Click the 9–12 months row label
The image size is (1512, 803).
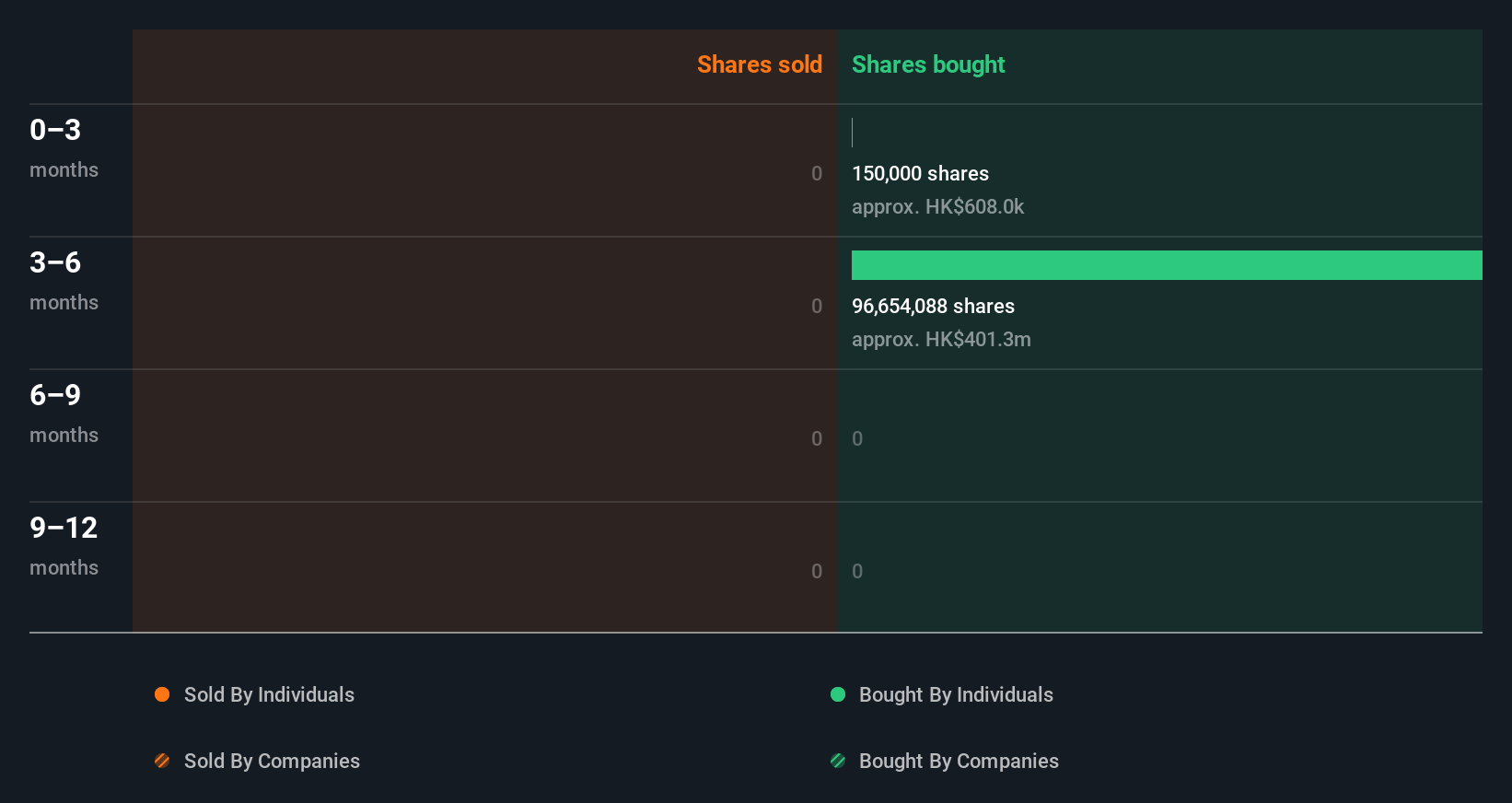[x=64, y=545]
